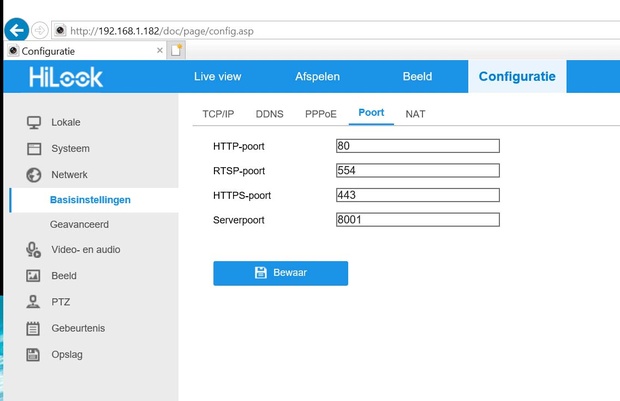The image size is (620, 401).
Task: Click the site favicon in address bar
Action: [x=60, y=30]
